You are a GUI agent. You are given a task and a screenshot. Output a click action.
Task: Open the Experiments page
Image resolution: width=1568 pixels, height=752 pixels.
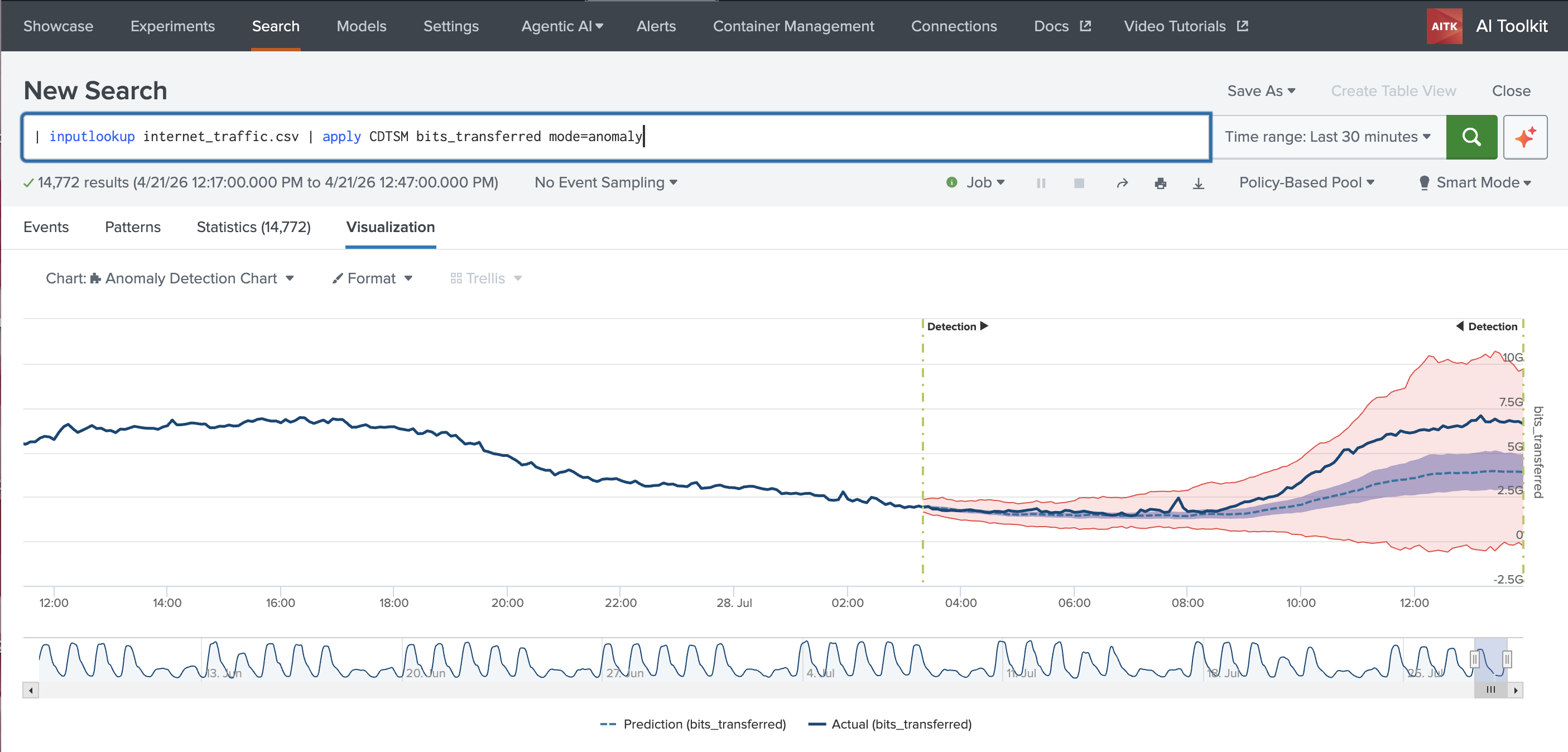172,26
